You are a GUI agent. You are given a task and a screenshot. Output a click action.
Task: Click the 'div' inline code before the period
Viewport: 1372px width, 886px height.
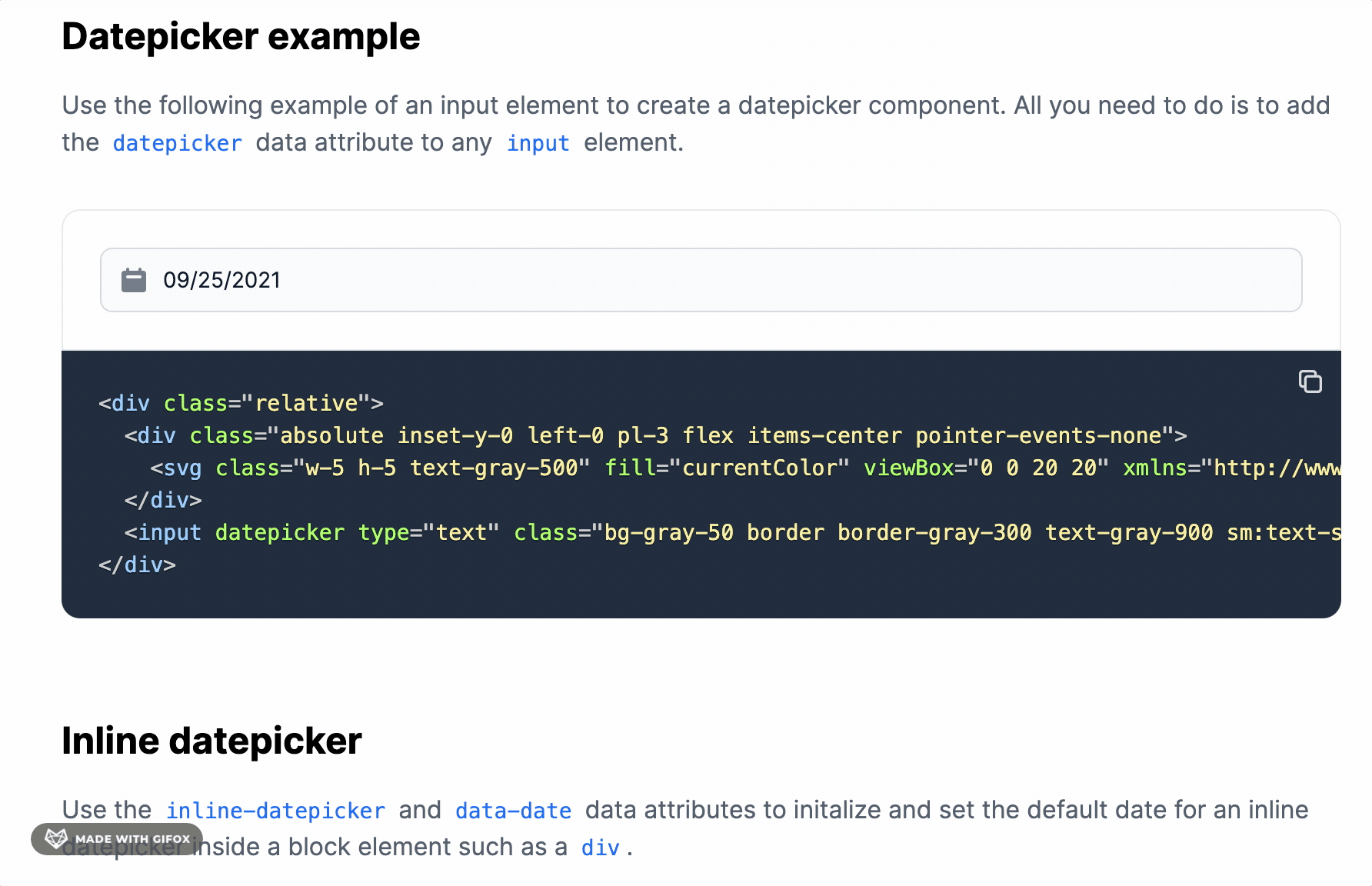[601, 848]
